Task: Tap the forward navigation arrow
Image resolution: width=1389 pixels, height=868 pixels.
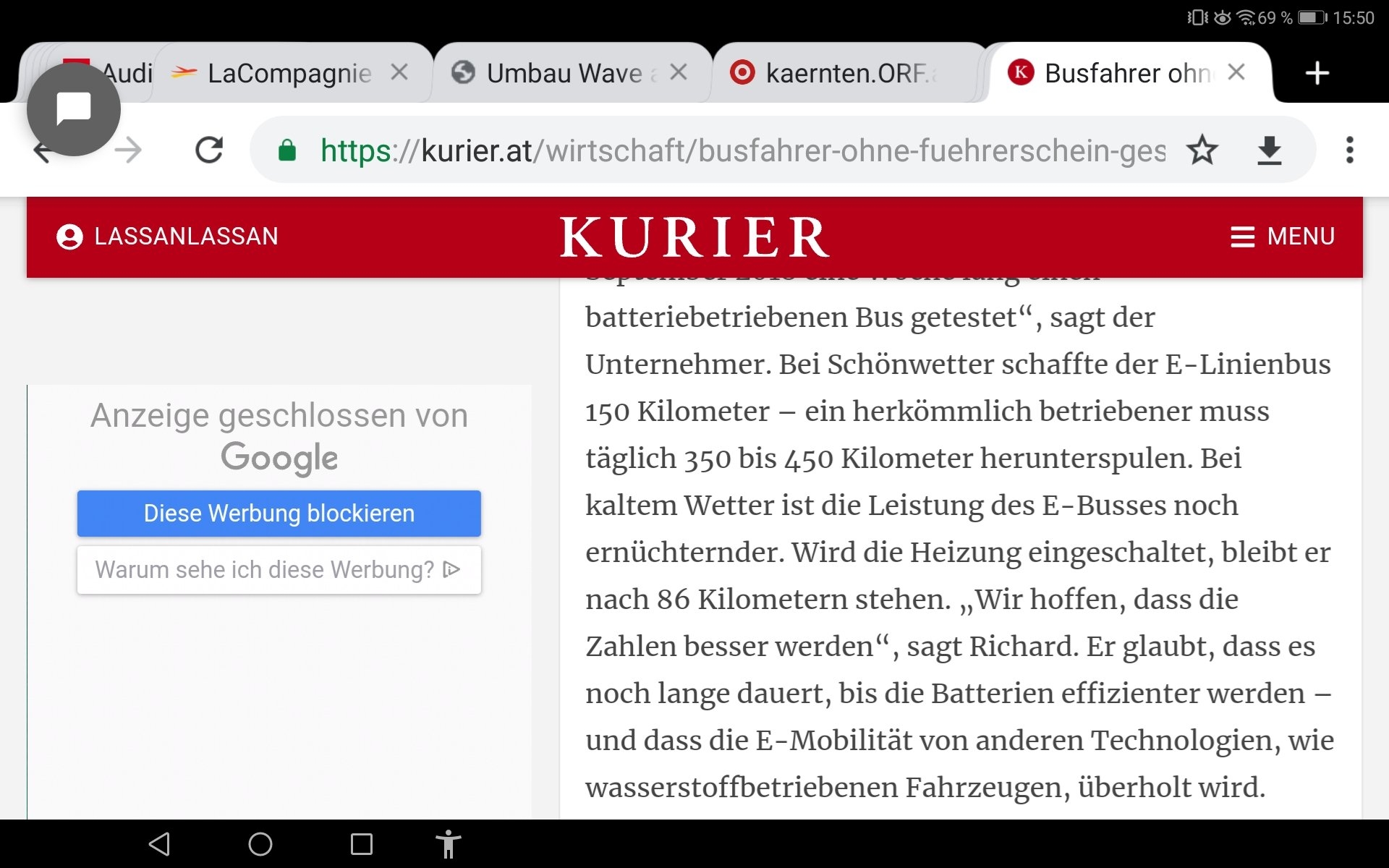Action: [x=129, y=150]
